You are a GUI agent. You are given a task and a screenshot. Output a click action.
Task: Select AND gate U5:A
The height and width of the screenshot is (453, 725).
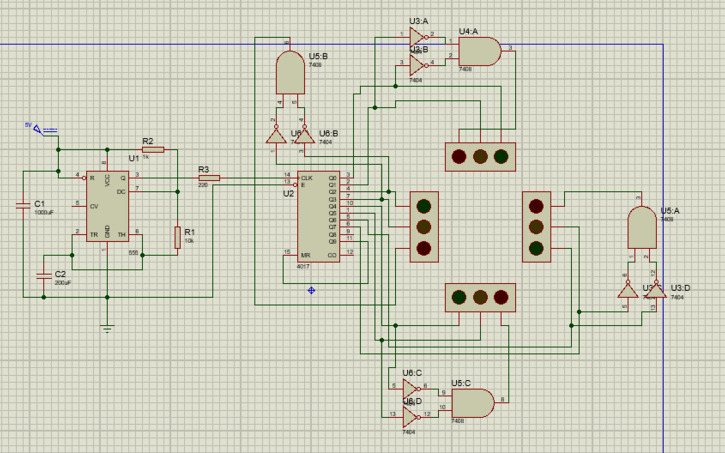point(642,227)
